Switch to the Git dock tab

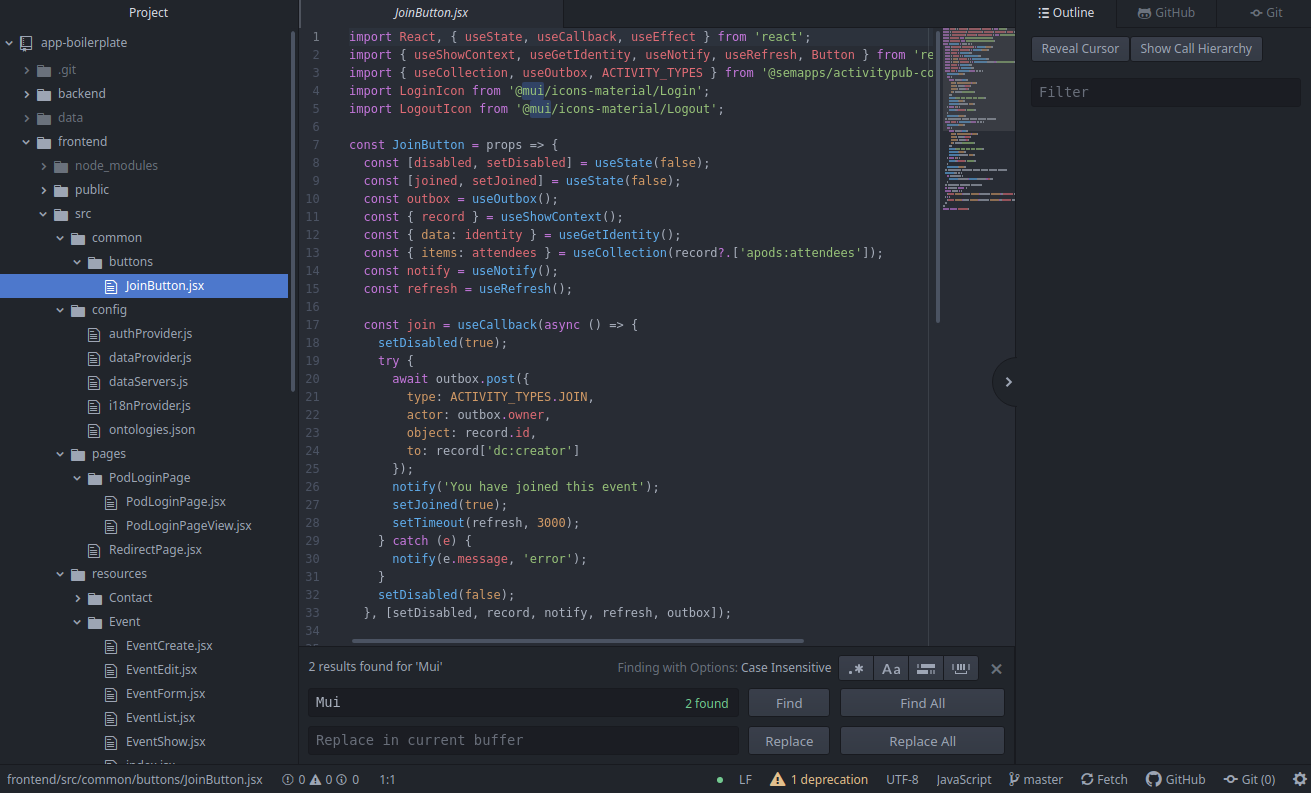coord(1266,13)
